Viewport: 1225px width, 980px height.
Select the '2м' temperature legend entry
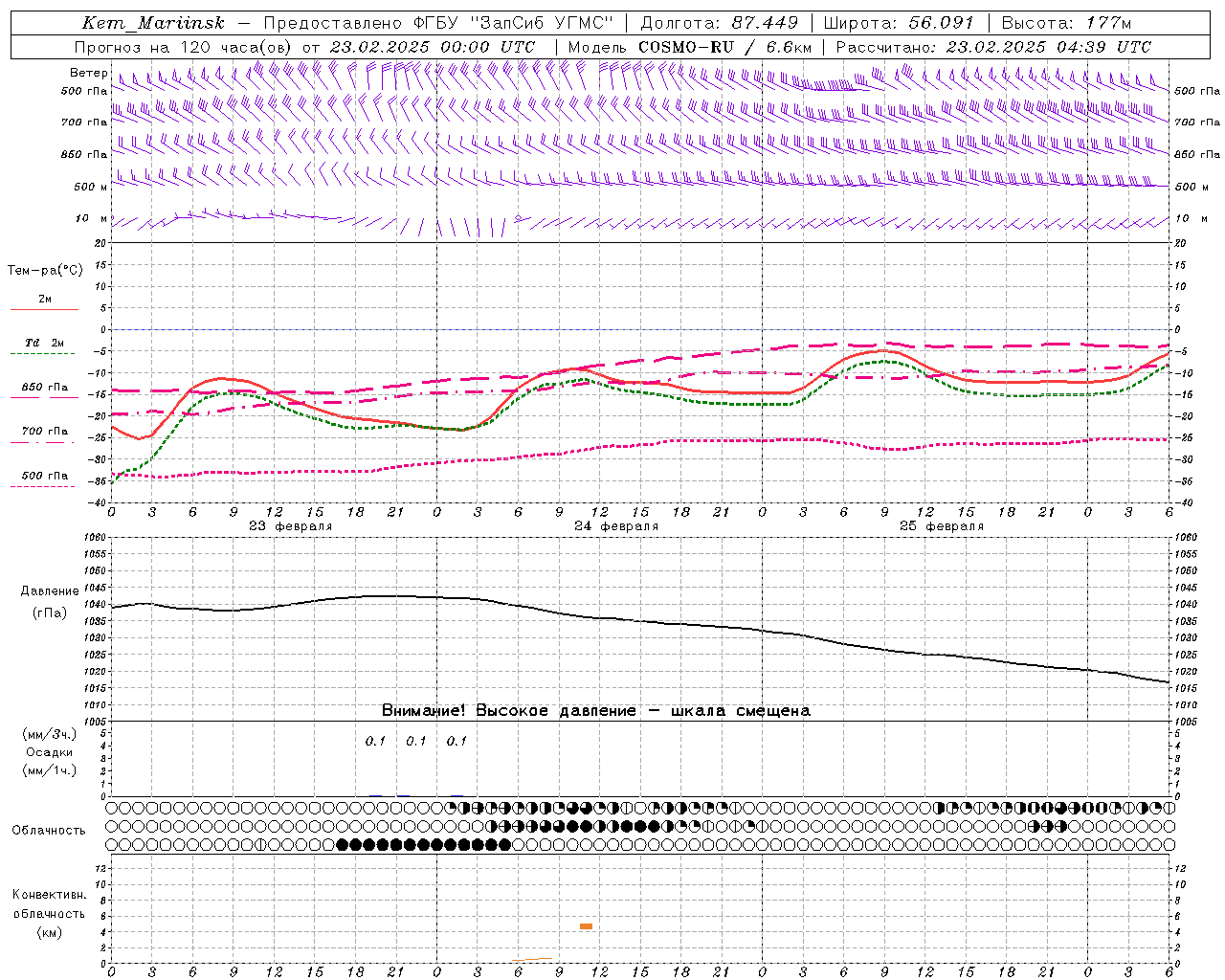45,300
